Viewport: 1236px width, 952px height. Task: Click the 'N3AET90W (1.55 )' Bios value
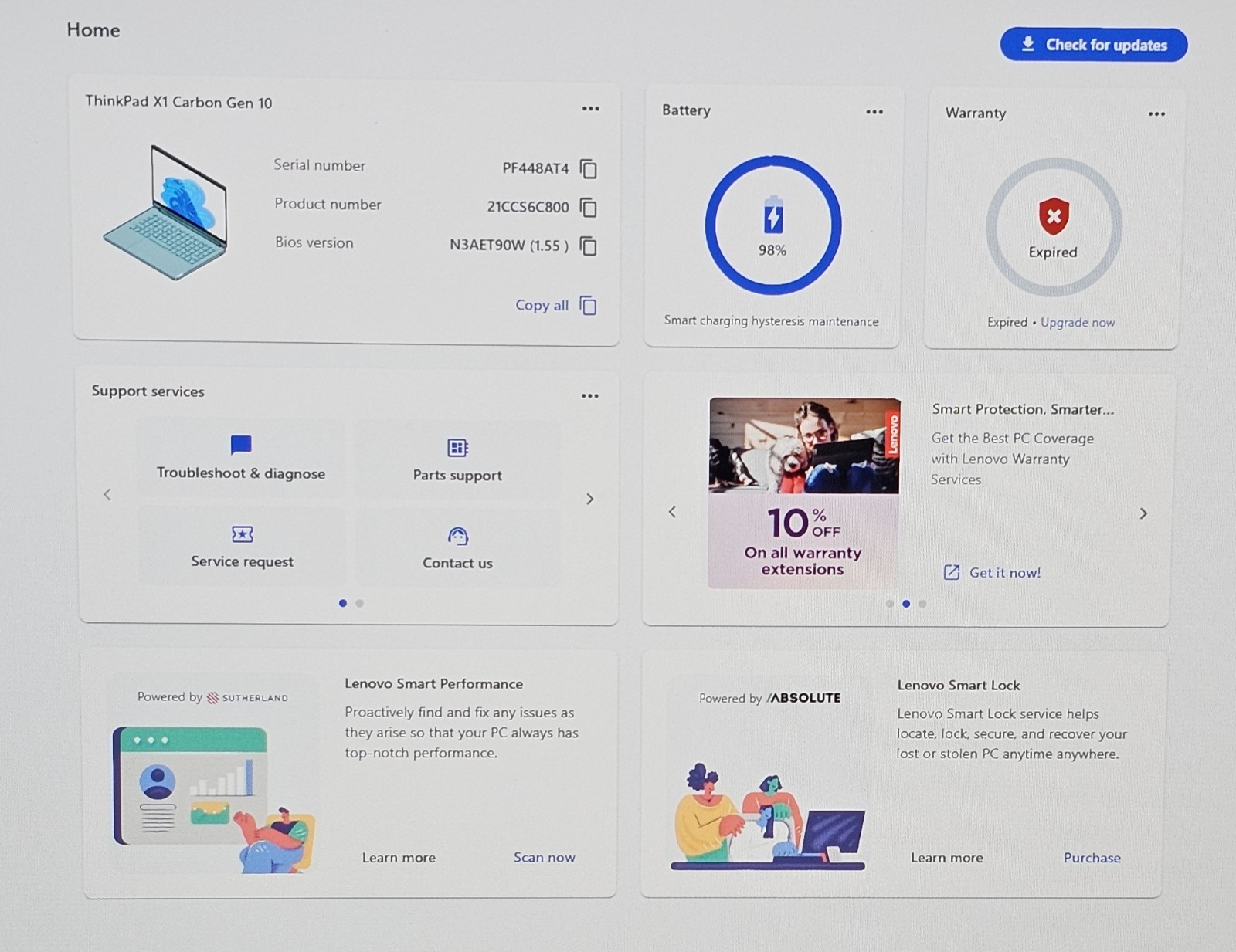pos(509,246)
